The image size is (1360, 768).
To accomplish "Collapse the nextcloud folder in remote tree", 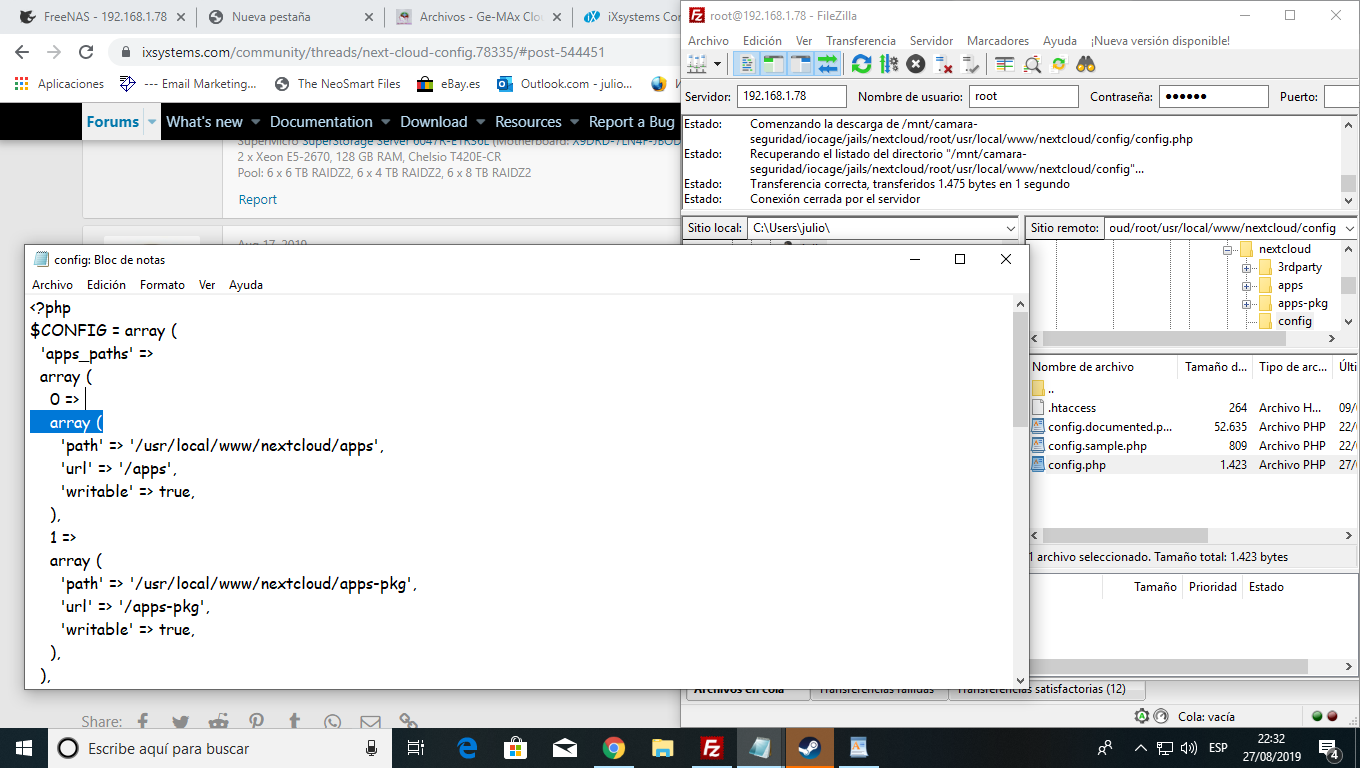I will click(1228, 250).
